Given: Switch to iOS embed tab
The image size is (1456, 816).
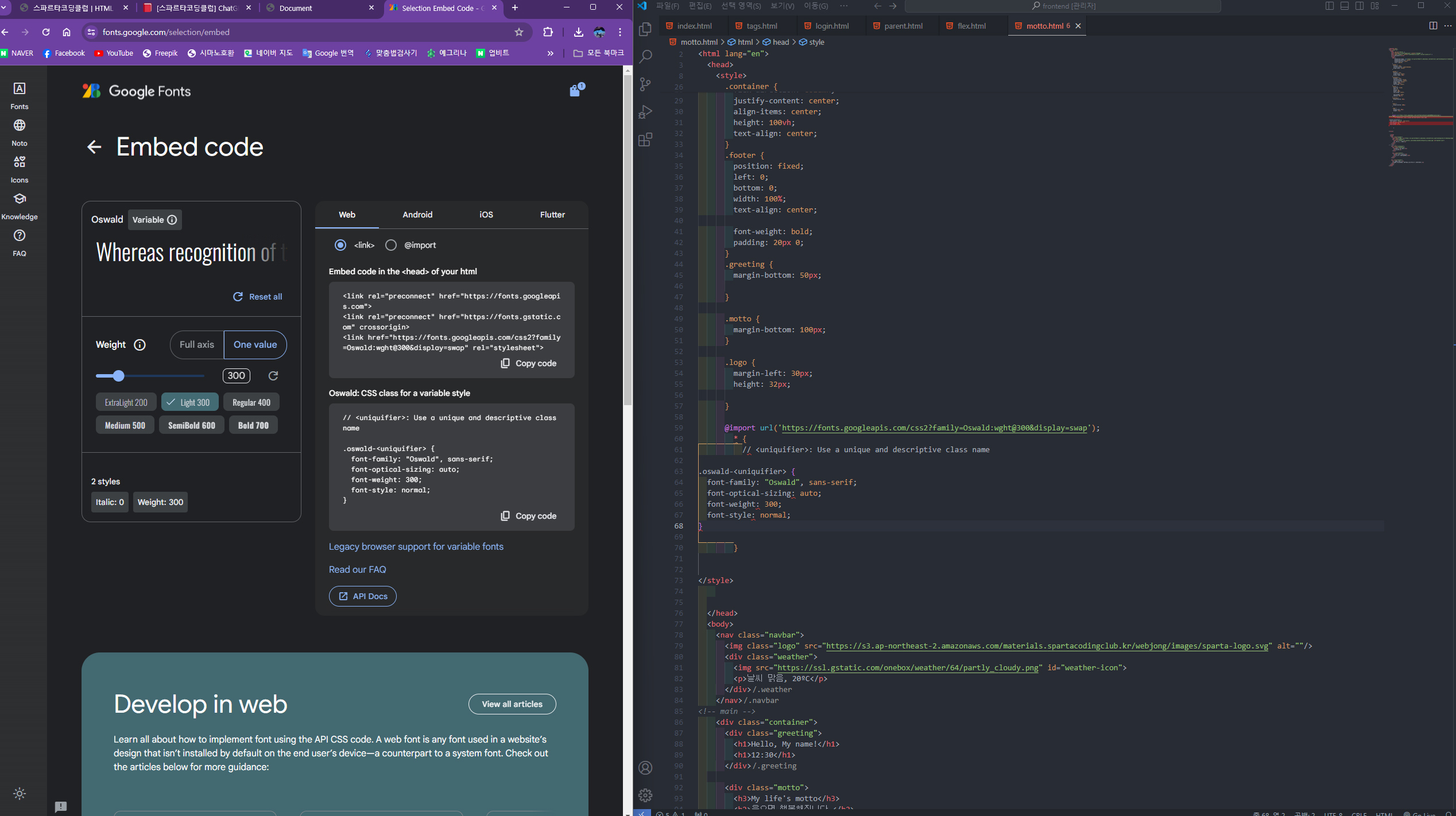Looking at the screenshot, I should click(x=486, y=215).
